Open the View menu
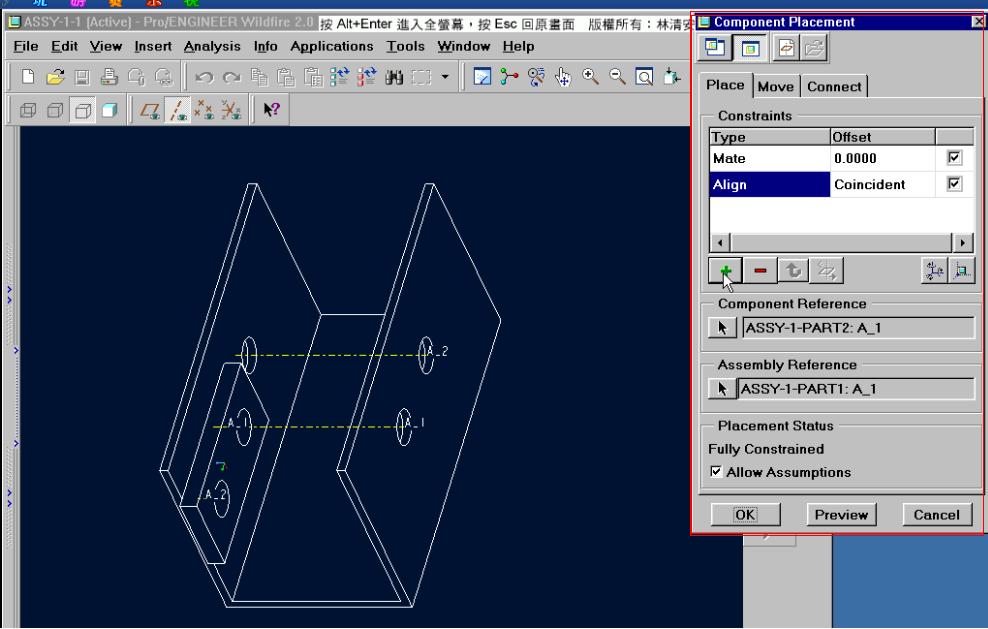This screenshot has width=988, height=629. (106, 46)
